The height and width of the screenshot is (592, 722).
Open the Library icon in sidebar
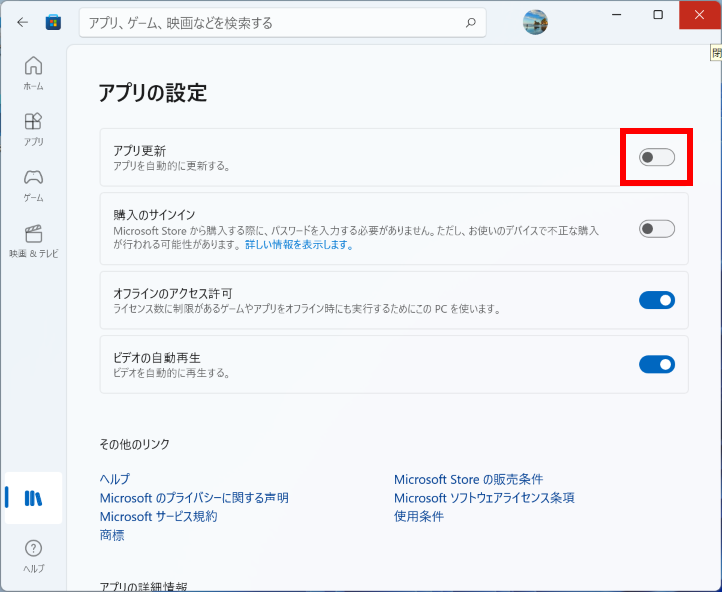pyautogui.click(x=34, y=498)
